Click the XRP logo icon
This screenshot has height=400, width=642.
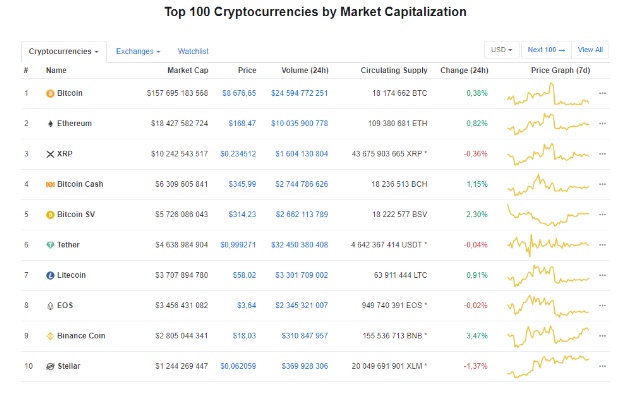[x=50, y=154]
